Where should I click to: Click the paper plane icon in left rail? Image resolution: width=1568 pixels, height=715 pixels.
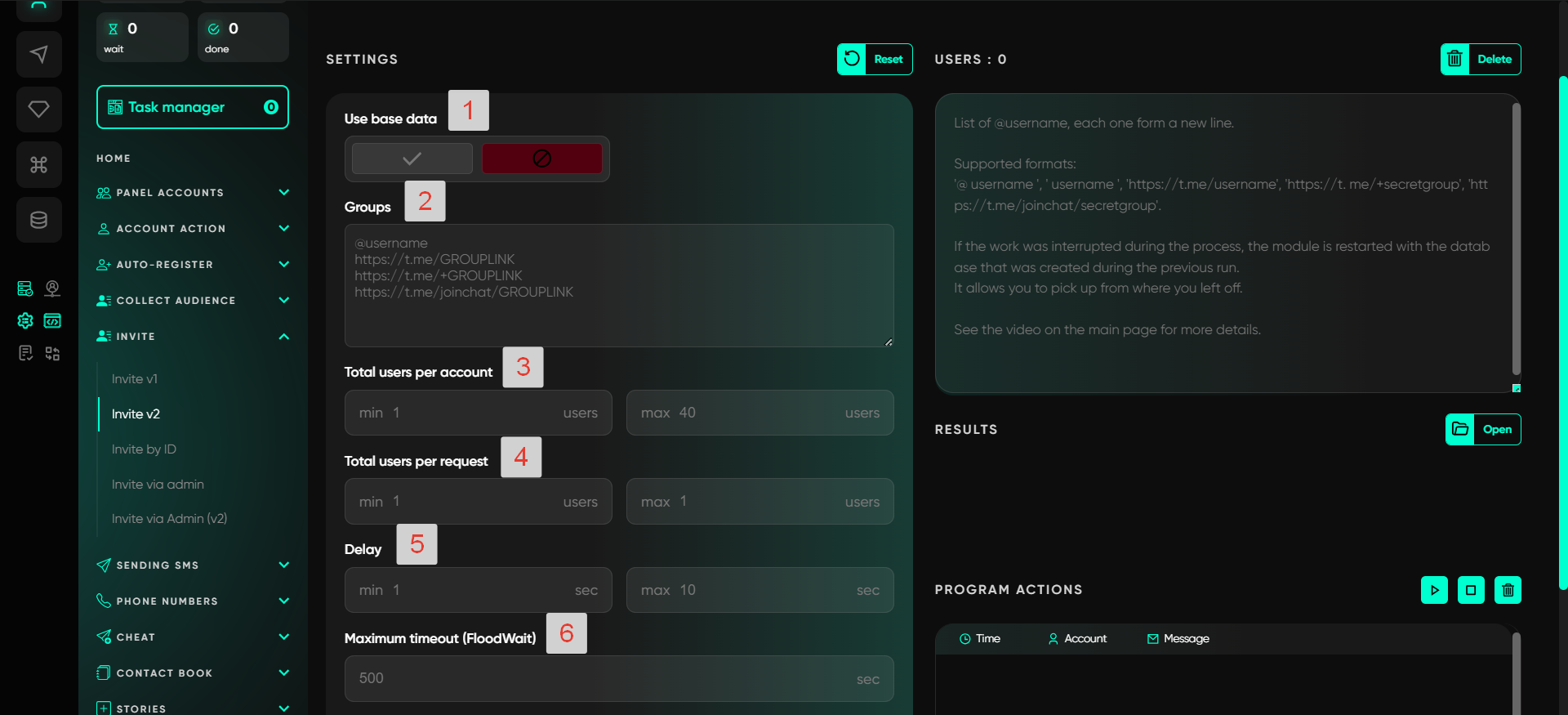[x=38, y=55]
